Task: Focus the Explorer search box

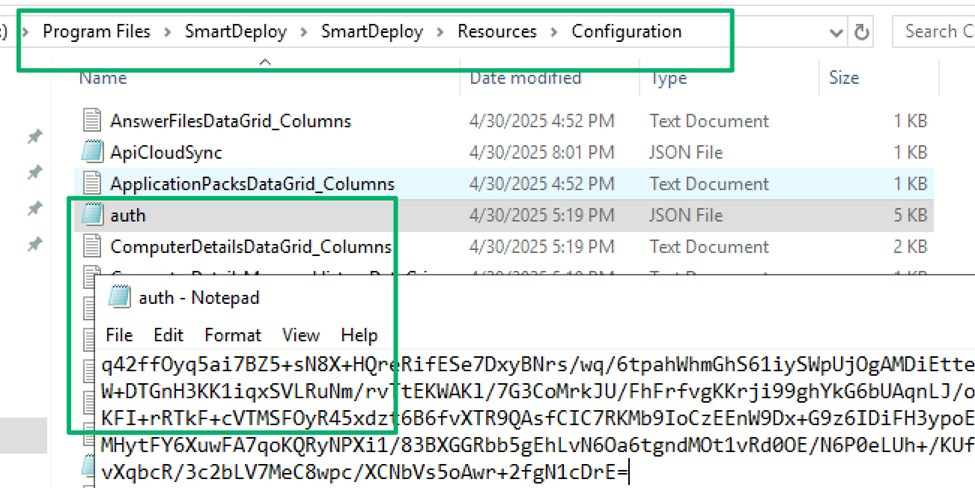Action: point(933,31)
